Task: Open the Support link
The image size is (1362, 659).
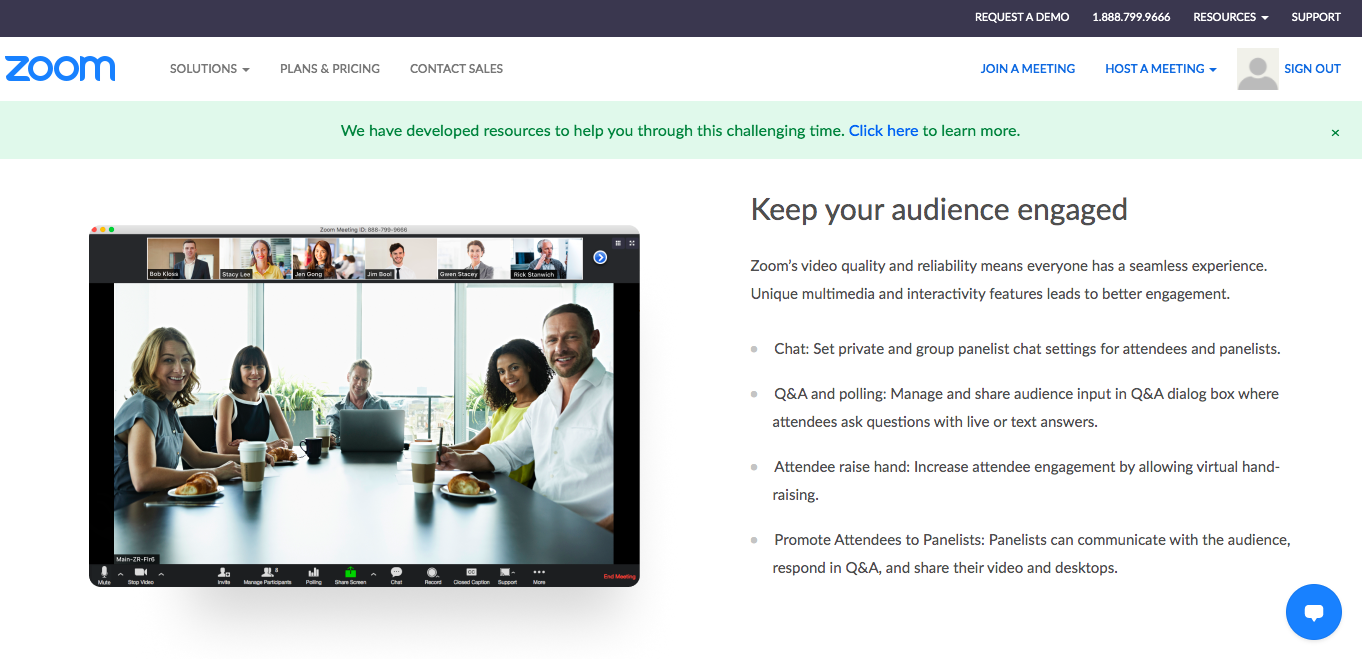Action: (x=1315, y=17)
